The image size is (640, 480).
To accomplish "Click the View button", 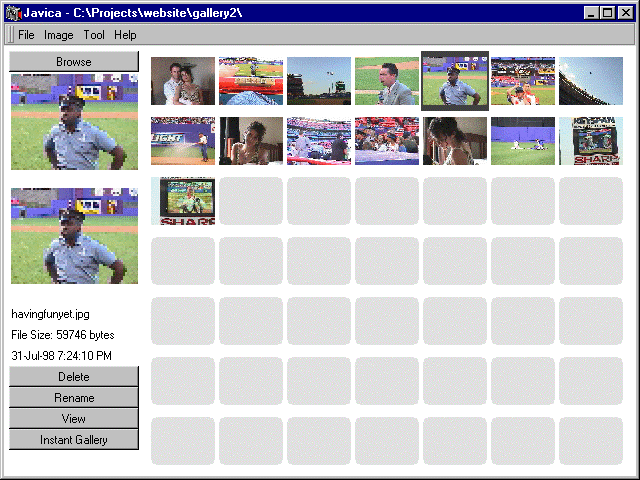I will (74, 418).
